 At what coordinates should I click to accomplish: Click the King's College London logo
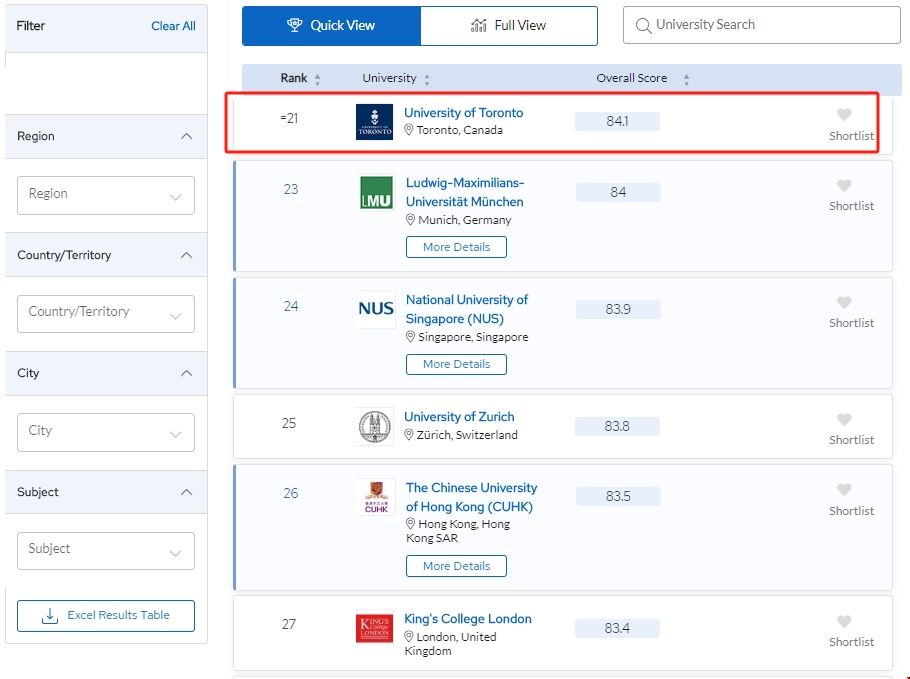pyautogui.click(x=375, y=628)
